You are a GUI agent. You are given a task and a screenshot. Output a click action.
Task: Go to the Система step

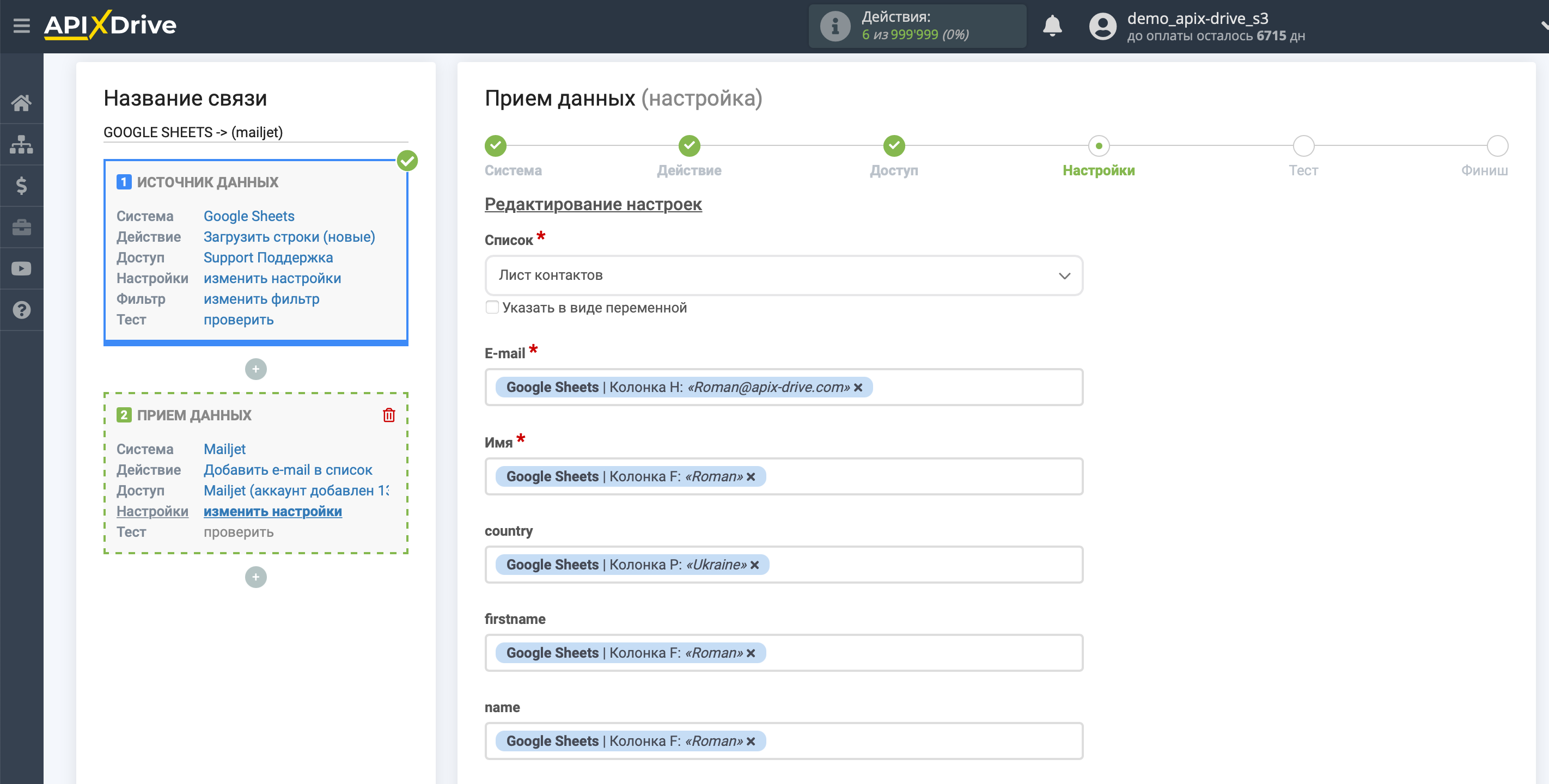coord(496,145)
